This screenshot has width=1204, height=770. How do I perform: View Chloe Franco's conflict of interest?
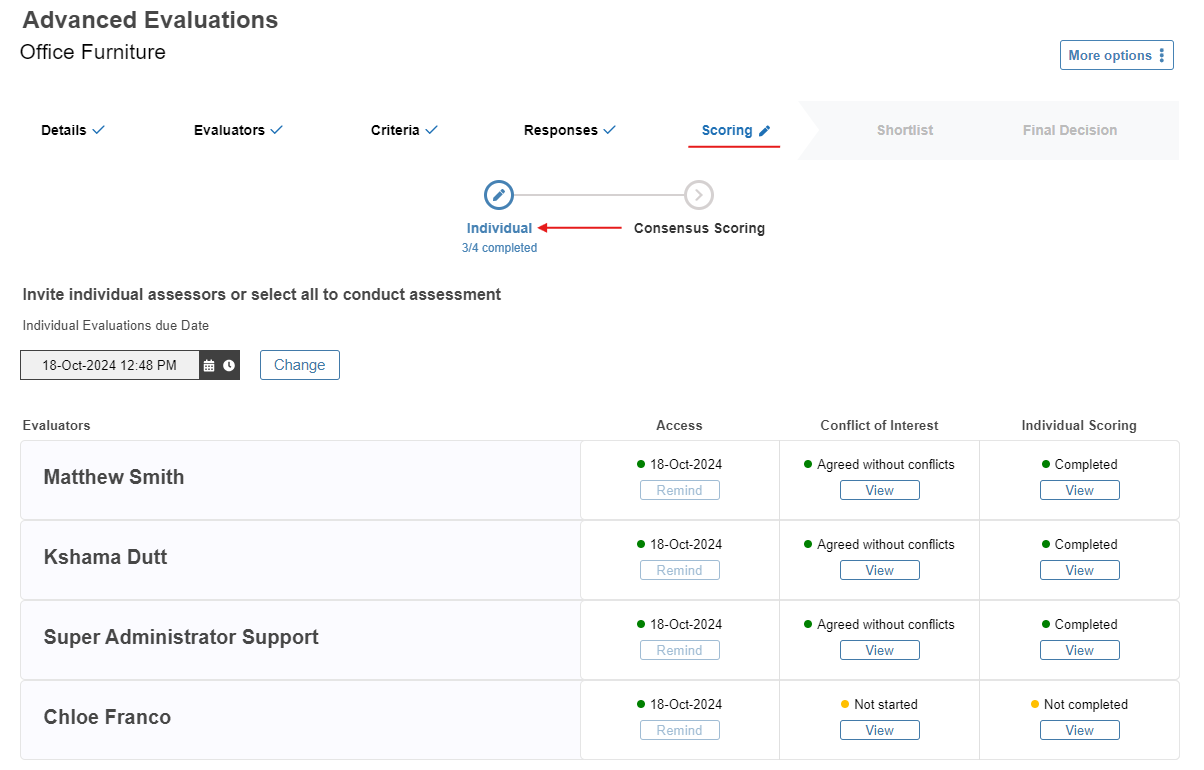[x=880, y=730]
